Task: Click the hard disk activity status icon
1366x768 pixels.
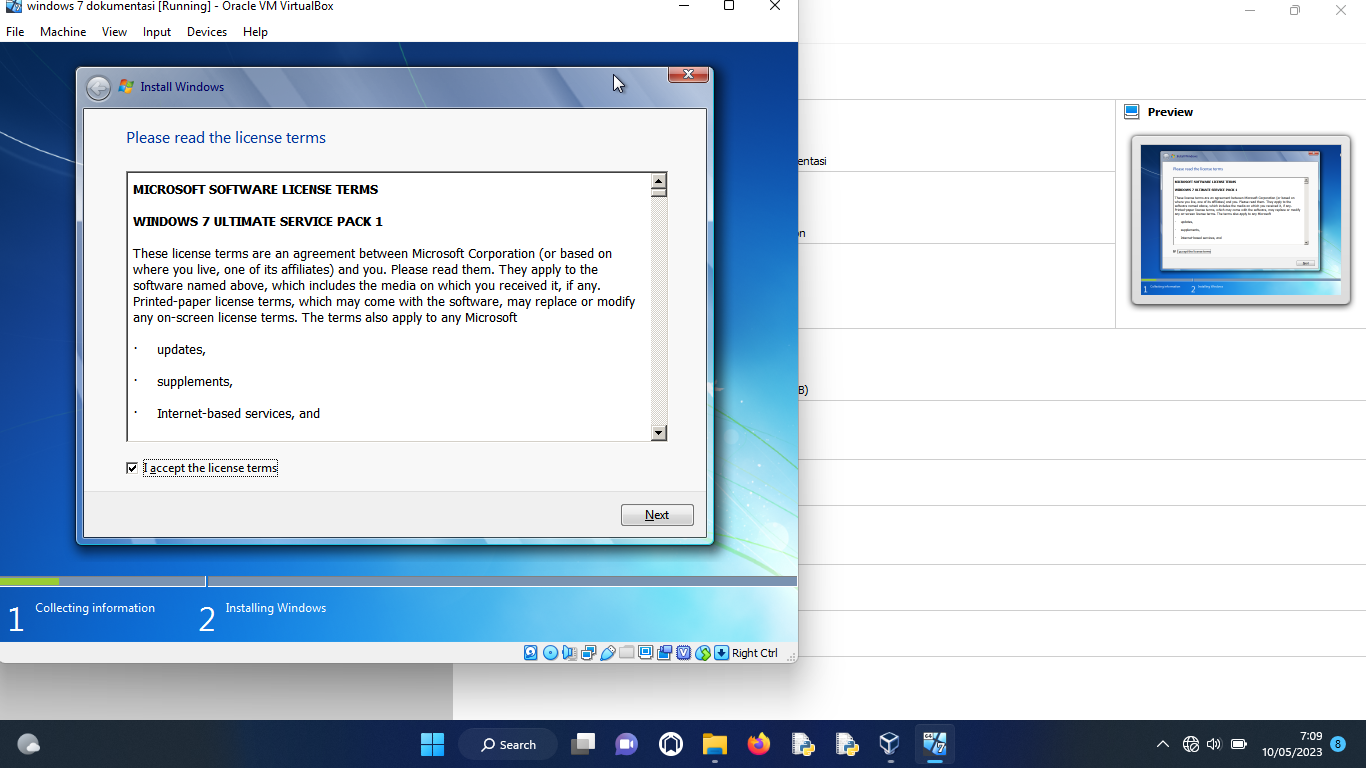Action: tap(531, 653)
